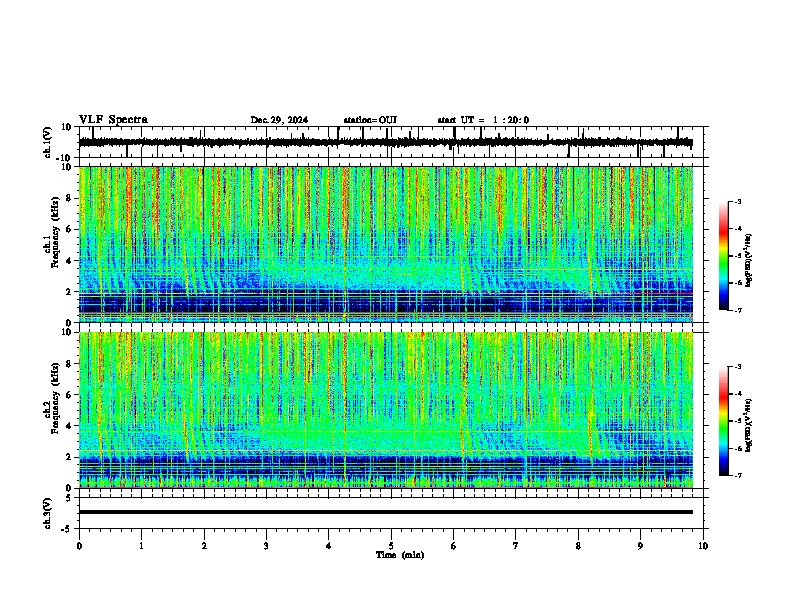Image resolution: width=792 pixels, height=612 pixels.
Task: Click the ch.2 "Frequency (kHz)" axis label
Action: [x=56, y=398]
